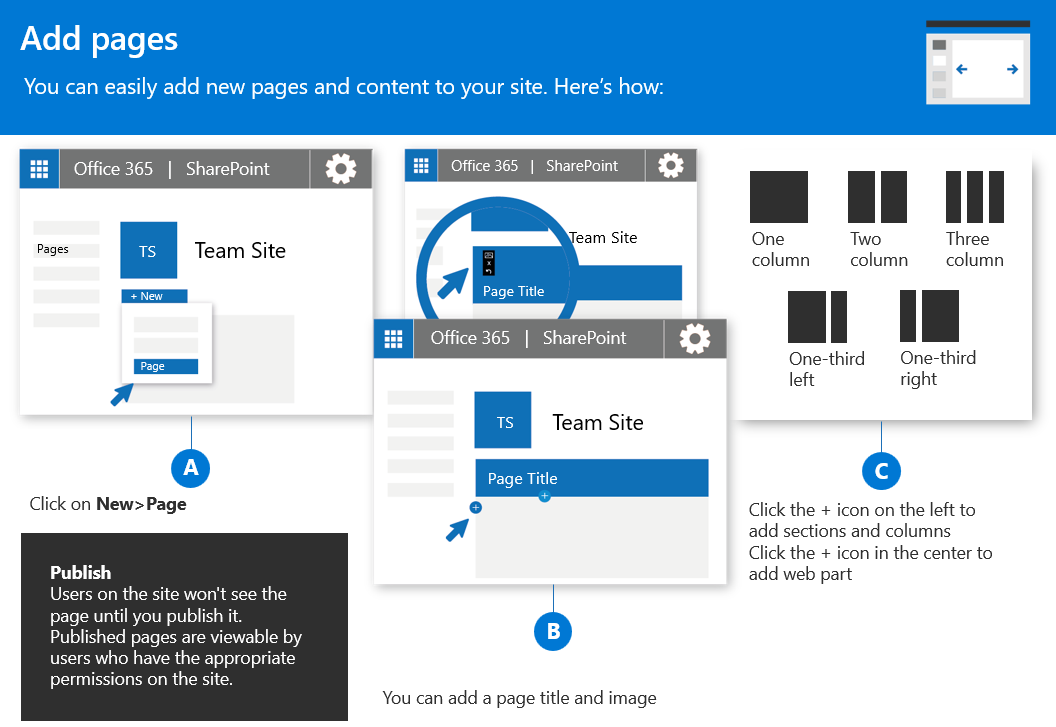Screen dimensions: 1056x727
Task: Click the + icon on the left to add a section
Action: 474,507
